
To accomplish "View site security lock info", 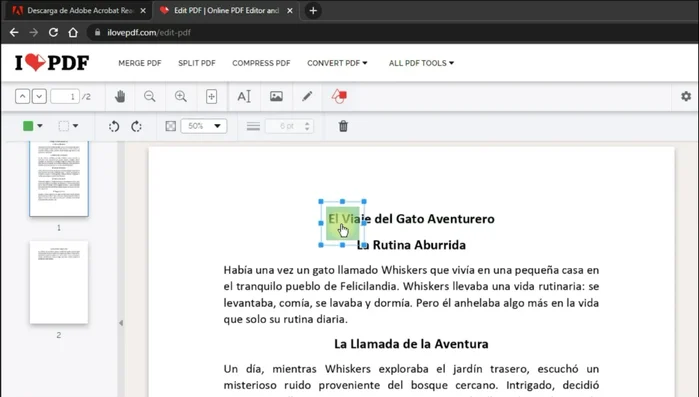I will click(97, 33).
